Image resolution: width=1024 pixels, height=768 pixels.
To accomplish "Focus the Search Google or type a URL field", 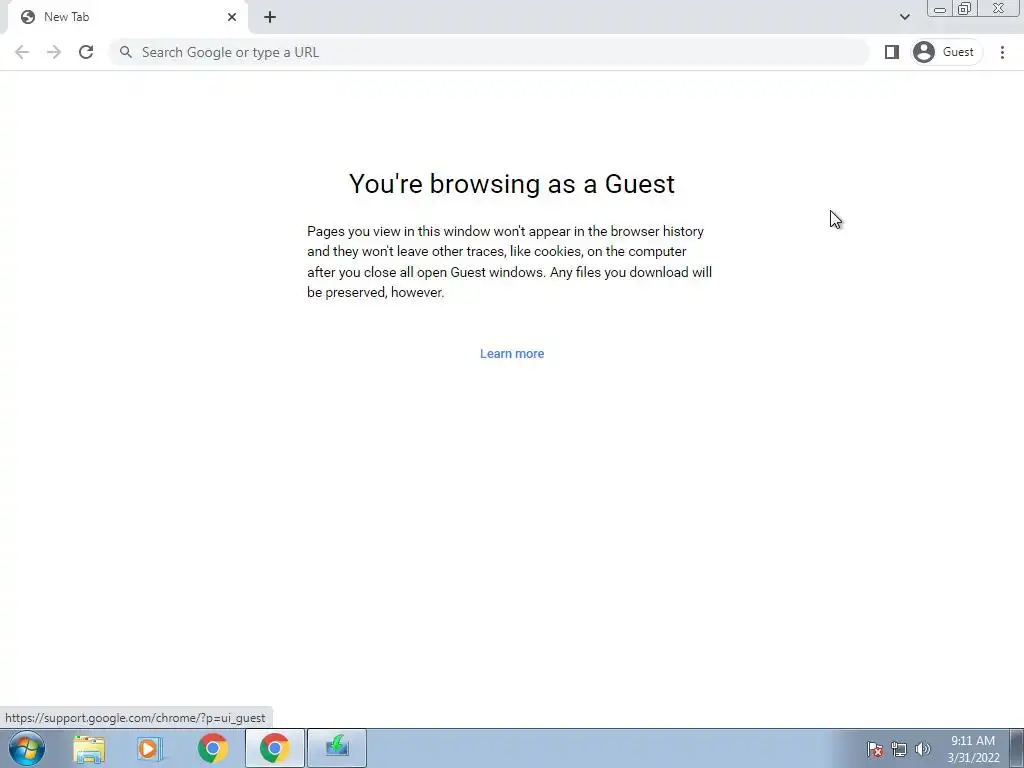I will pyautogui.click(x=488, y=52).
